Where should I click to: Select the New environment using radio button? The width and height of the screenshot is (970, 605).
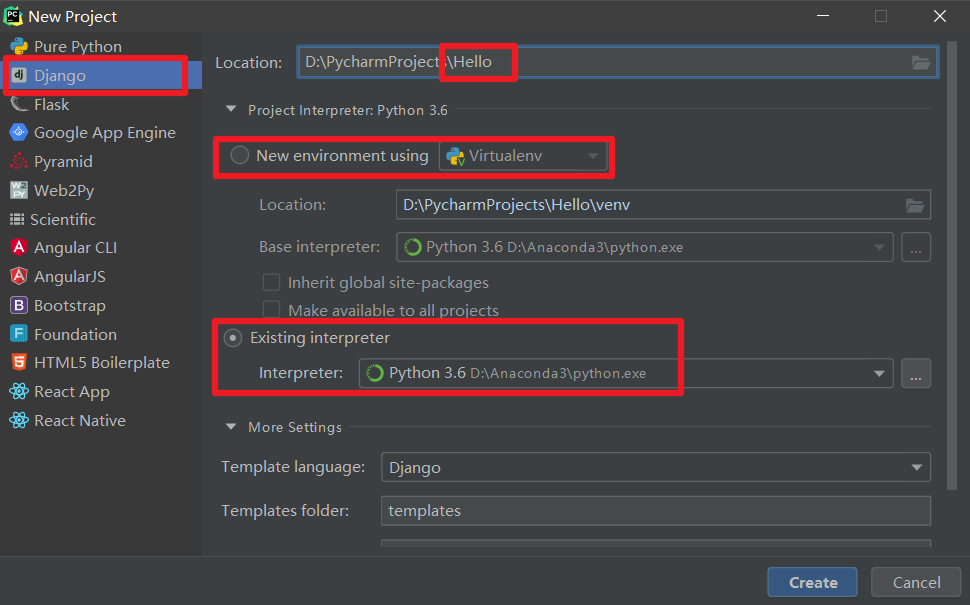(239, 155)
